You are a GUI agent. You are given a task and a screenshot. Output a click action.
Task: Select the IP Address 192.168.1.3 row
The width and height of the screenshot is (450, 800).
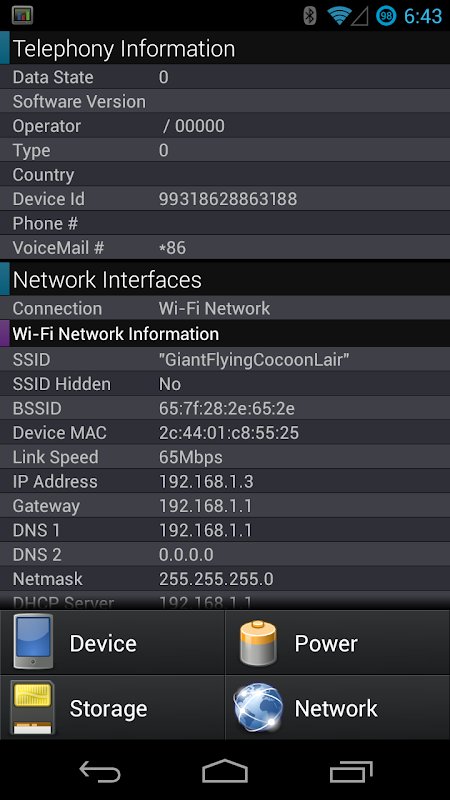[225, 481]
